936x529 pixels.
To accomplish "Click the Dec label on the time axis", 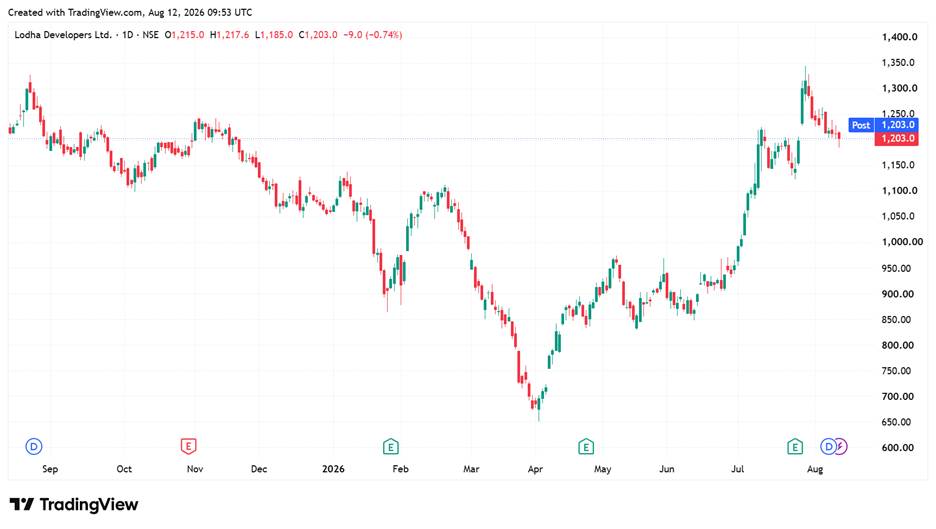I will click(259, 469).
